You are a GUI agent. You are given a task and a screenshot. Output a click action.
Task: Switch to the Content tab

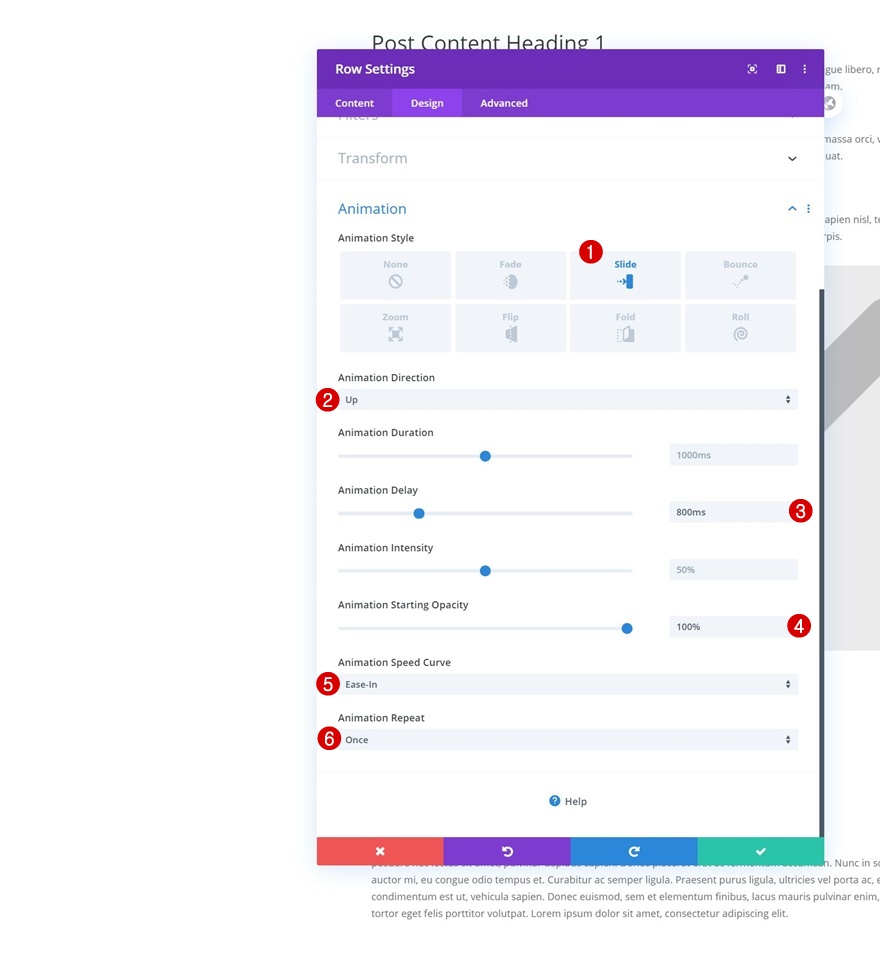[354, 103]
